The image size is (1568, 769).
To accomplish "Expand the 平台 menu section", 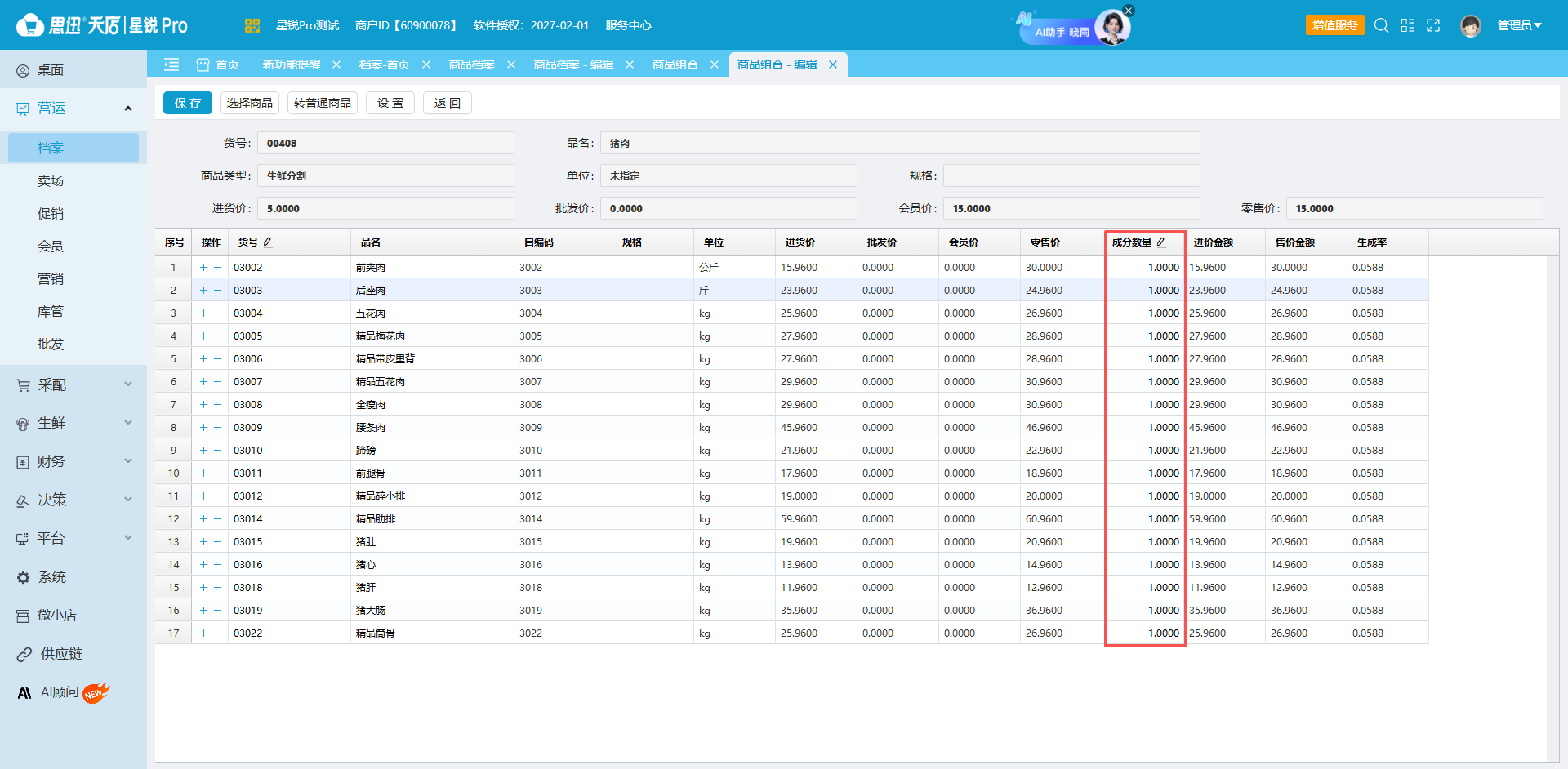I will point(128,538).
